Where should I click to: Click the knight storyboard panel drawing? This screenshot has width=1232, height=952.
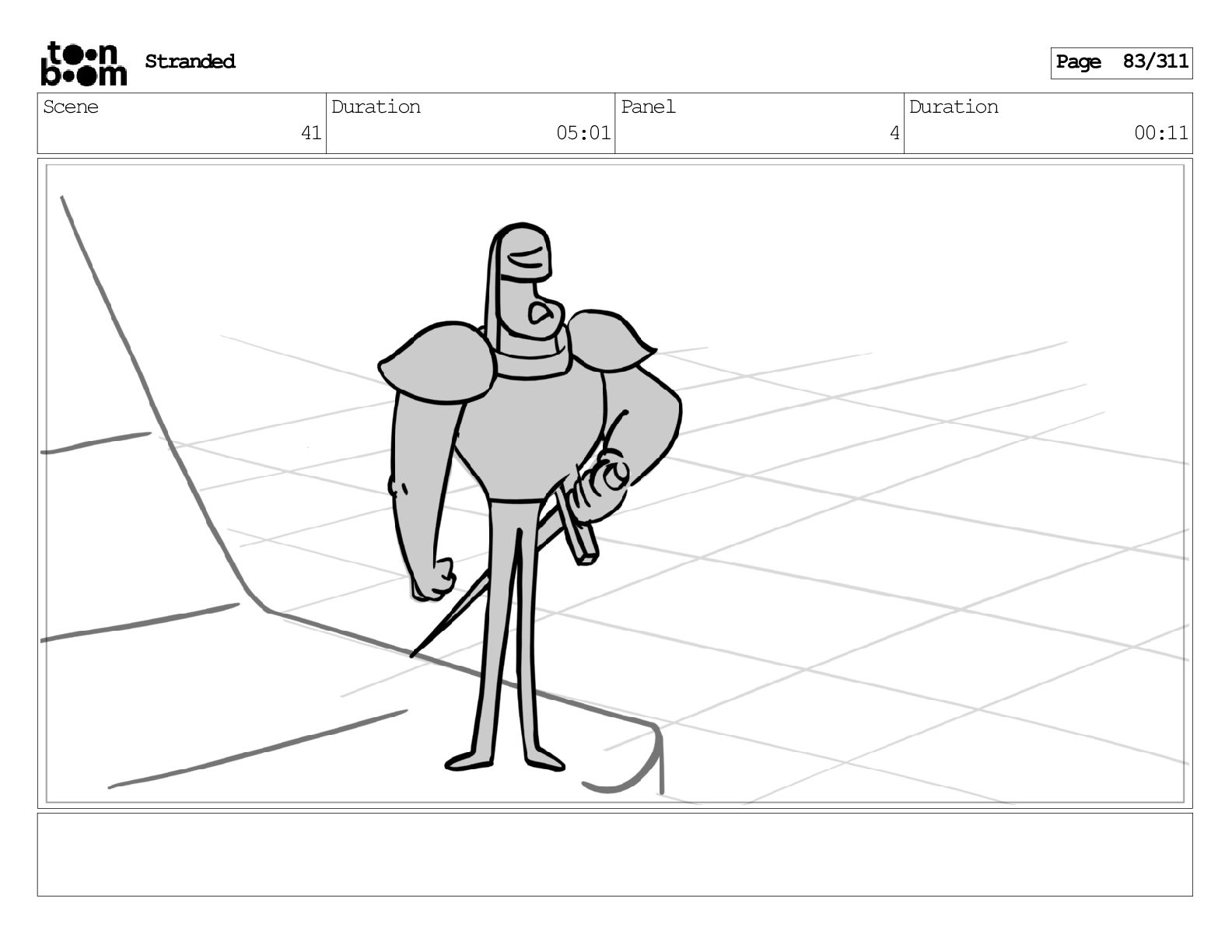coord(615,483)
